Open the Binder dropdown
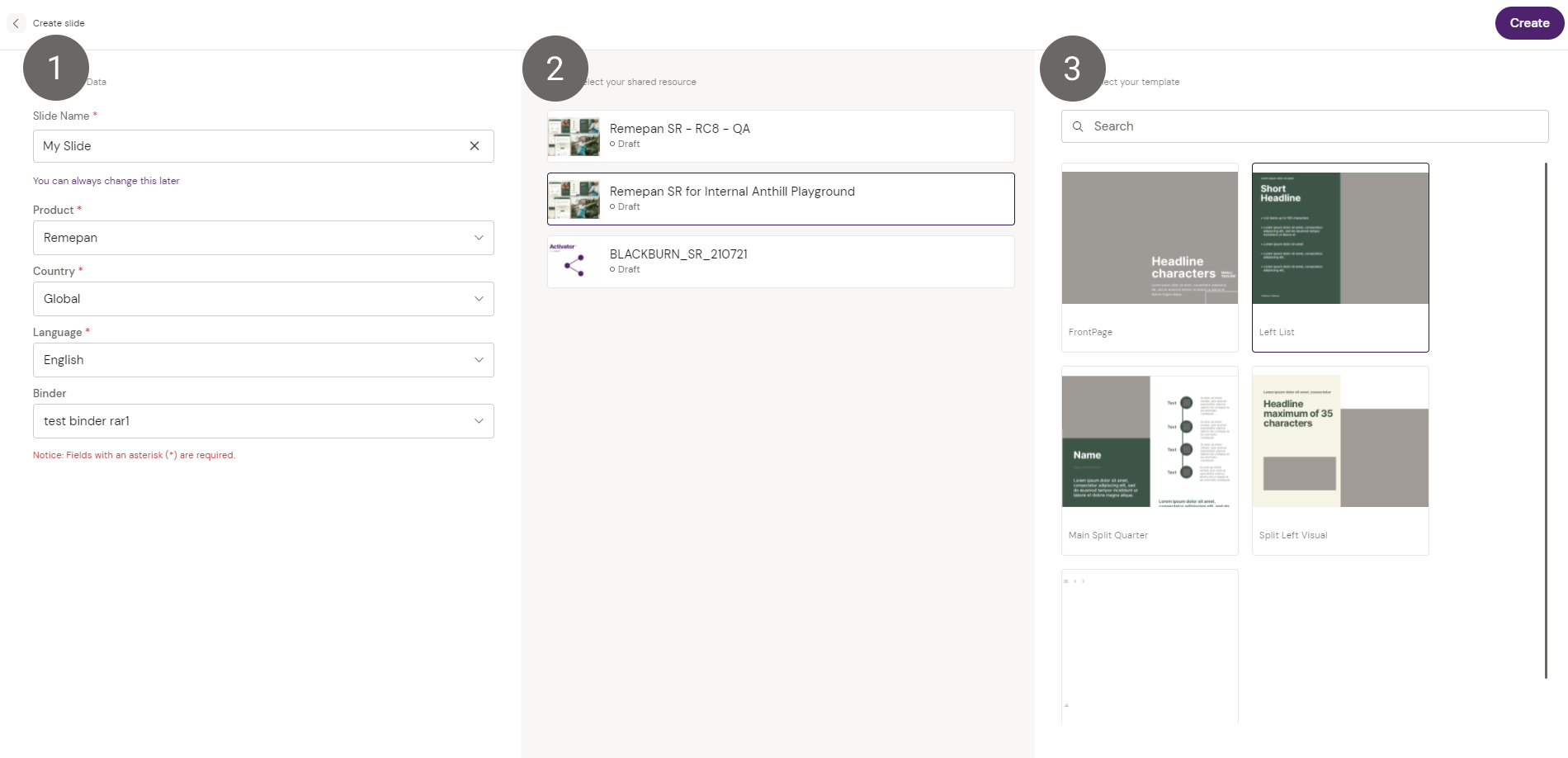The image size is (1568, 758). coord(478,421)
